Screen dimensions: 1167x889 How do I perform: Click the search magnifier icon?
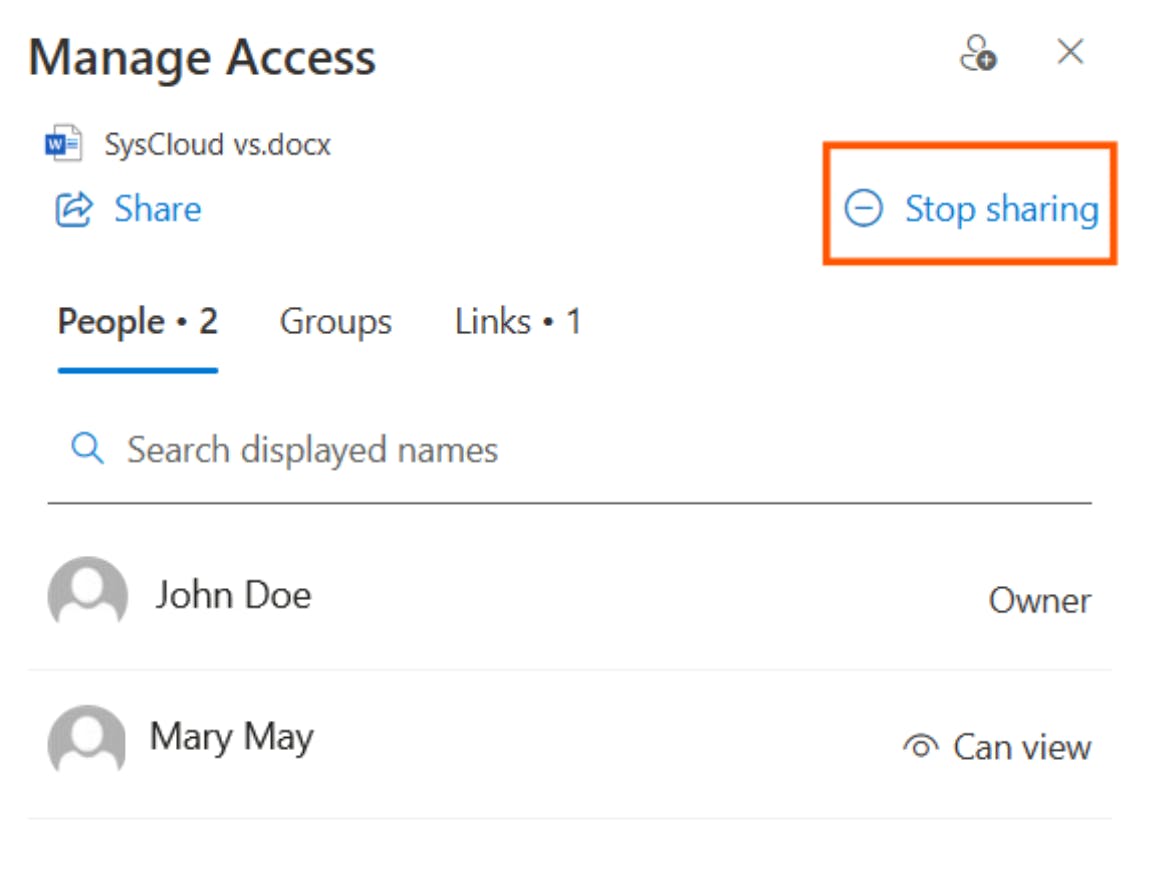88,450
